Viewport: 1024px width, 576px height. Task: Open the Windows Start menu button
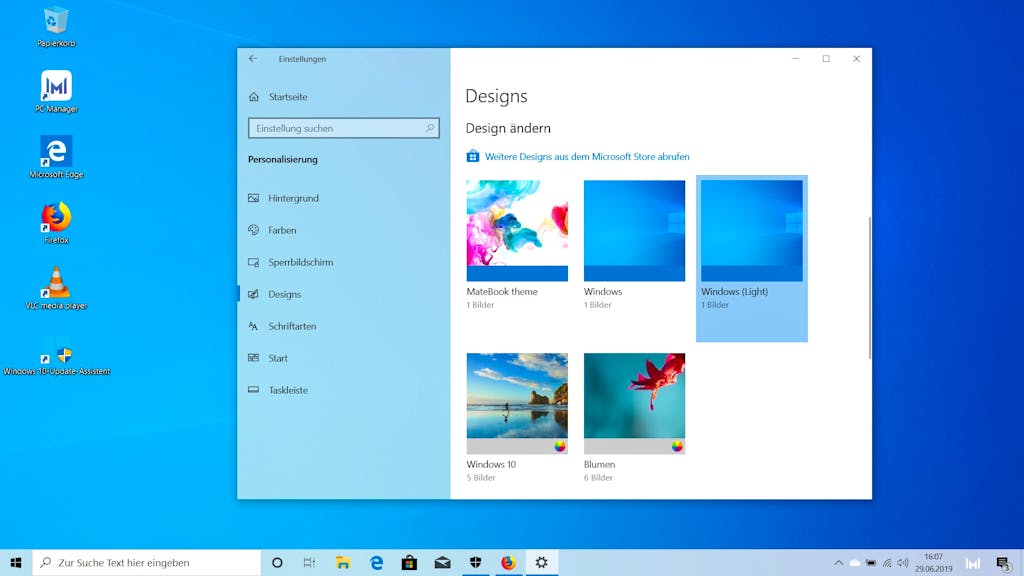click(16, 562)
